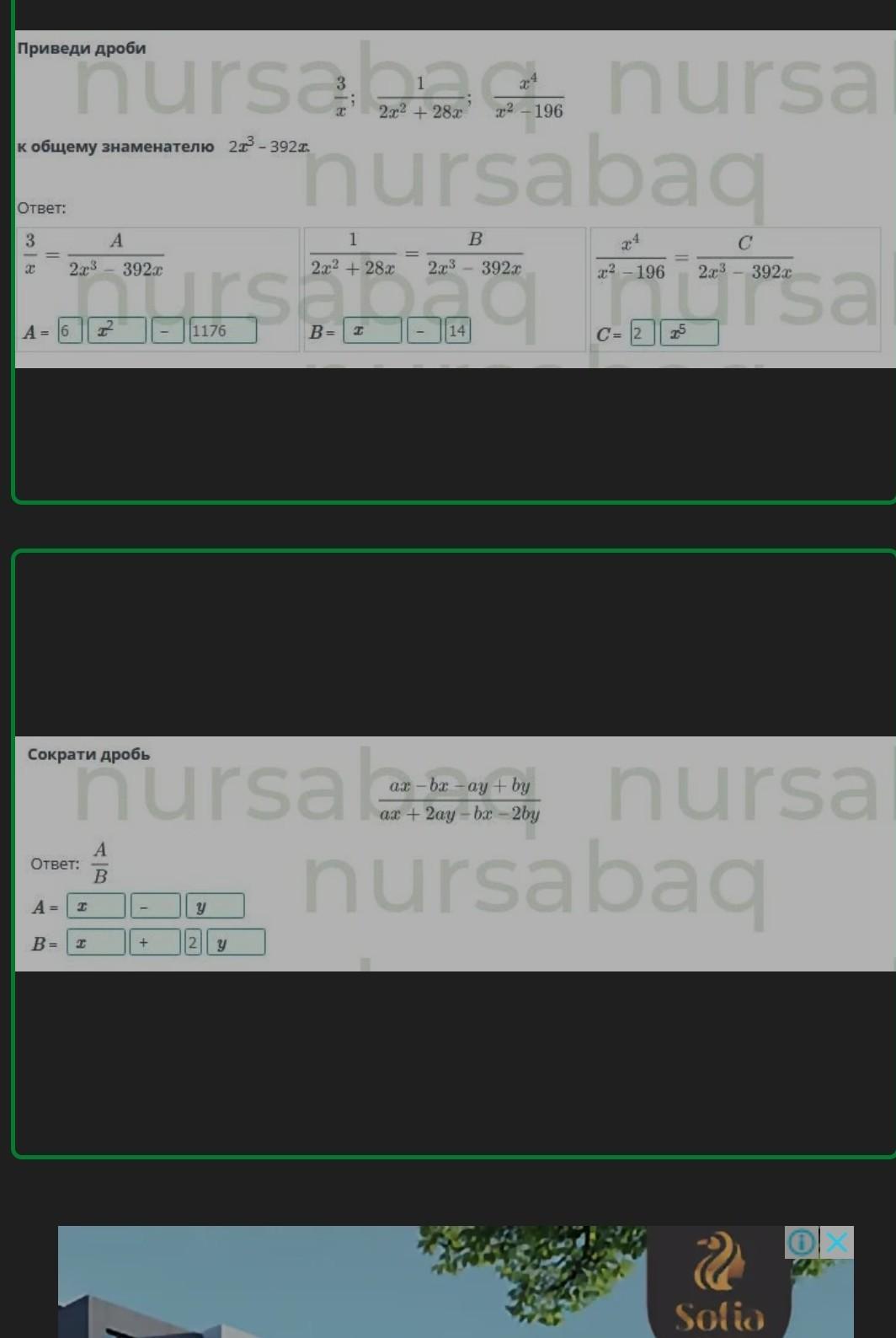Select the y field of numerator A
Screen dimensions: 896x1338
pos(216,906)
